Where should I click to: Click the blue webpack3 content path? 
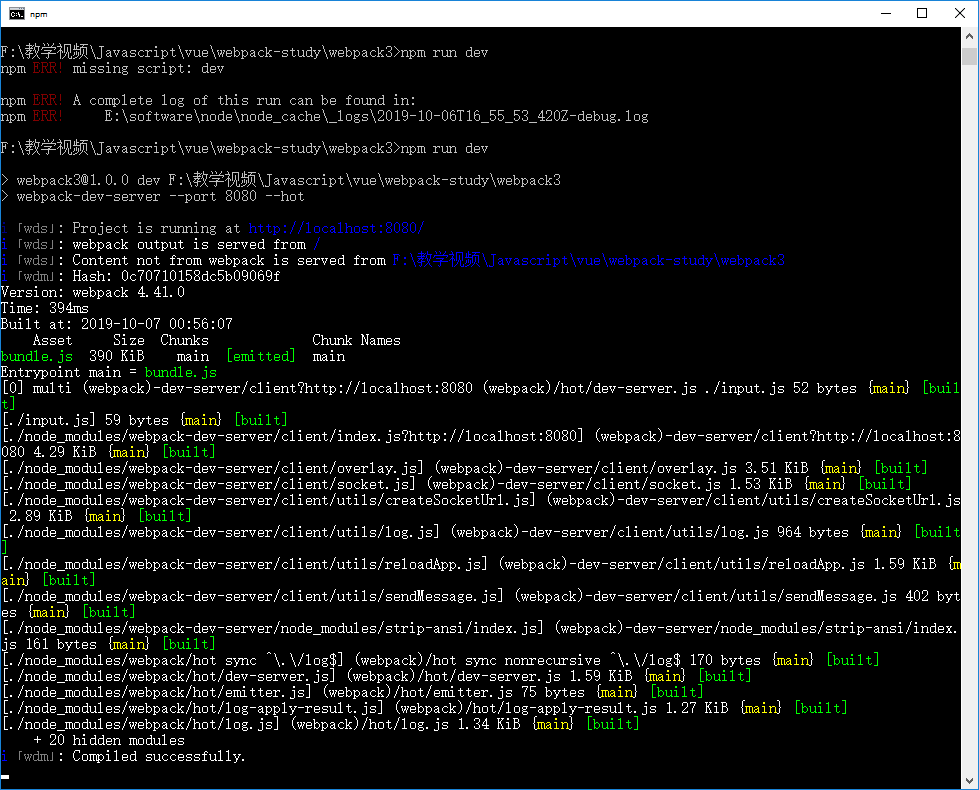588,260
